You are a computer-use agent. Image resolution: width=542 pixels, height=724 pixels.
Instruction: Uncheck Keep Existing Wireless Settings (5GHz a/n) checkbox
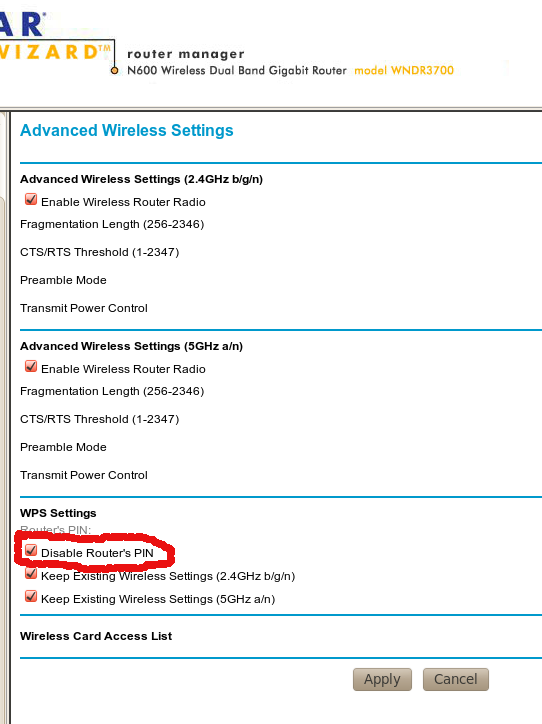click(31, 597)
